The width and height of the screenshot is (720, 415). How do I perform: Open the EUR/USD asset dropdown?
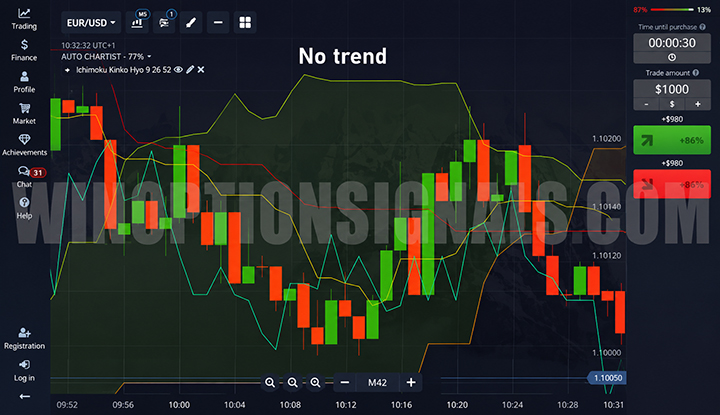[91, 22]
